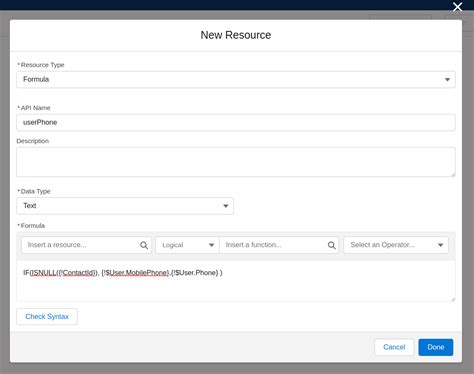Image resolution: width=474 pixels, height=374 pixels.
Task: Click the Check Syntax button
Action: 47,316
